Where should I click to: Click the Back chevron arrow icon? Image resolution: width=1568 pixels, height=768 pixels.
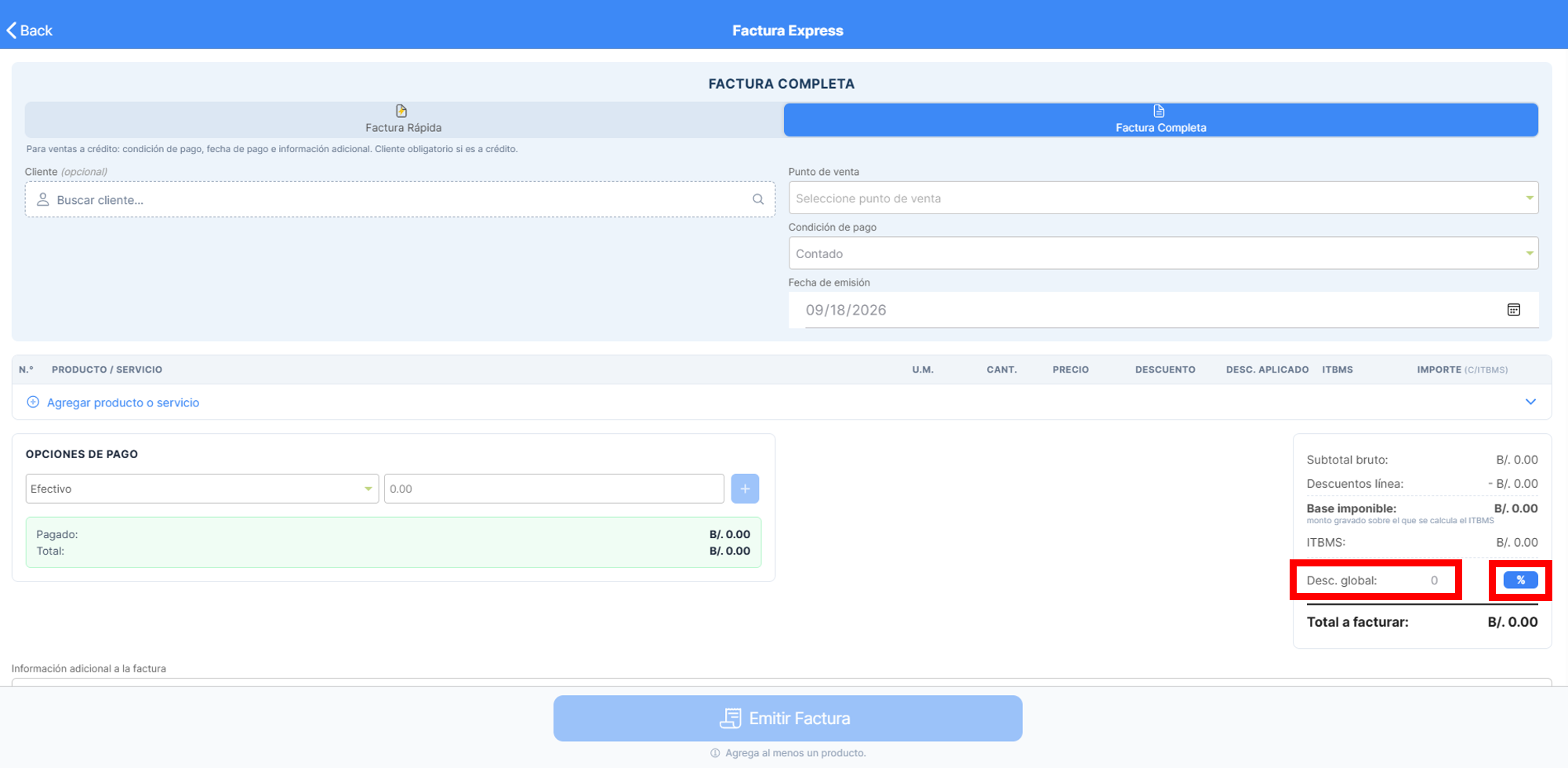click(x=11, y=31)
